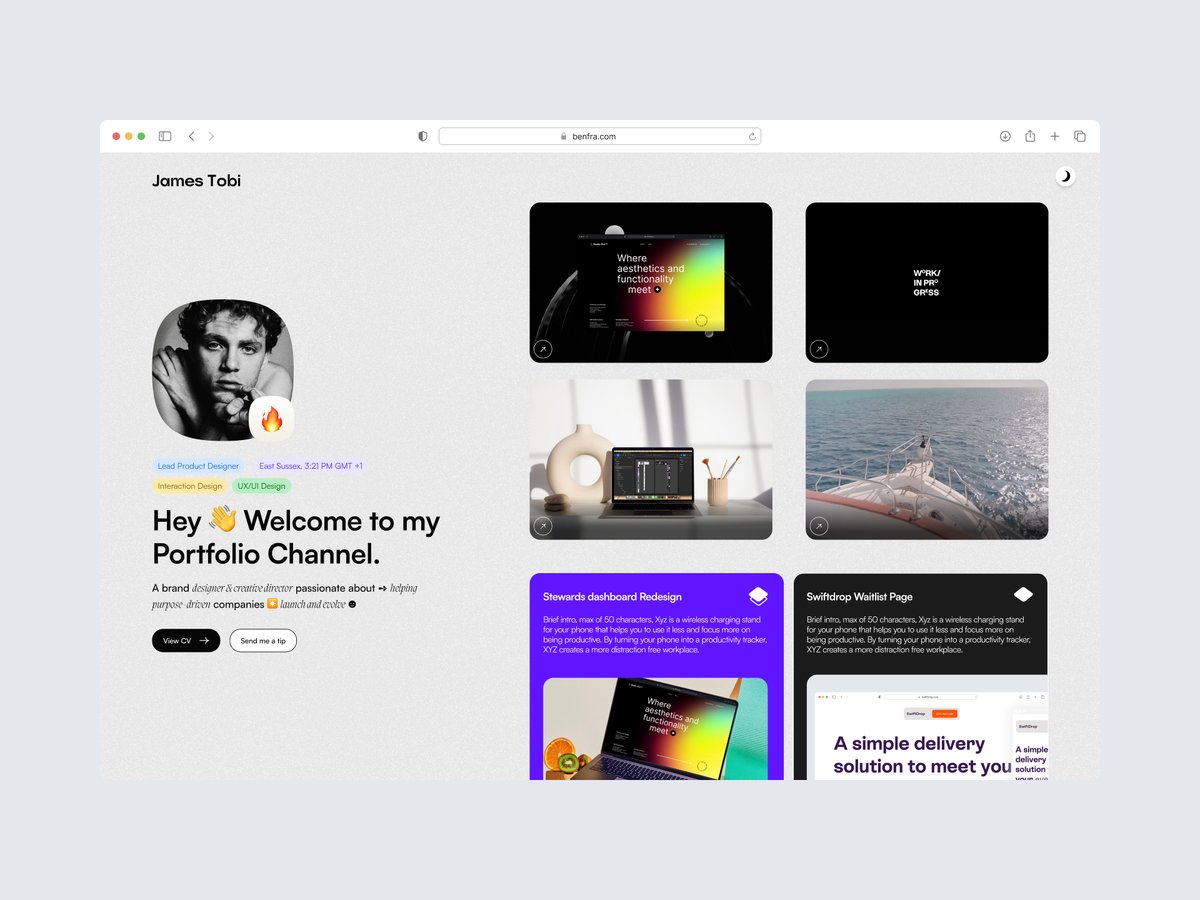Select the UX/UI Design tag
The width and height of the screenshot is (1200, 900).
(262, 486)
